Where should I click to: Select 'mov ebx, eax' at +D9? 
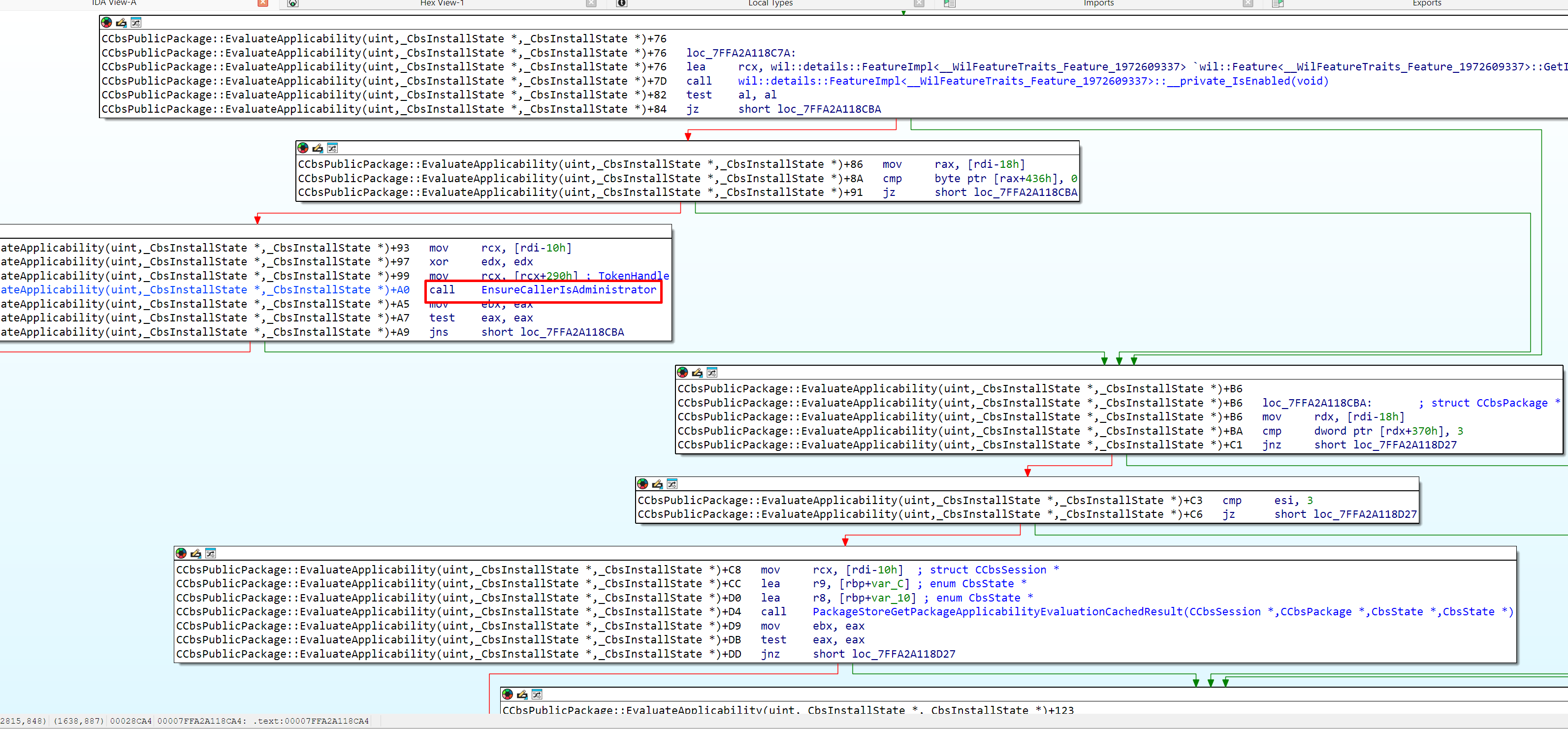click(812, 626)
